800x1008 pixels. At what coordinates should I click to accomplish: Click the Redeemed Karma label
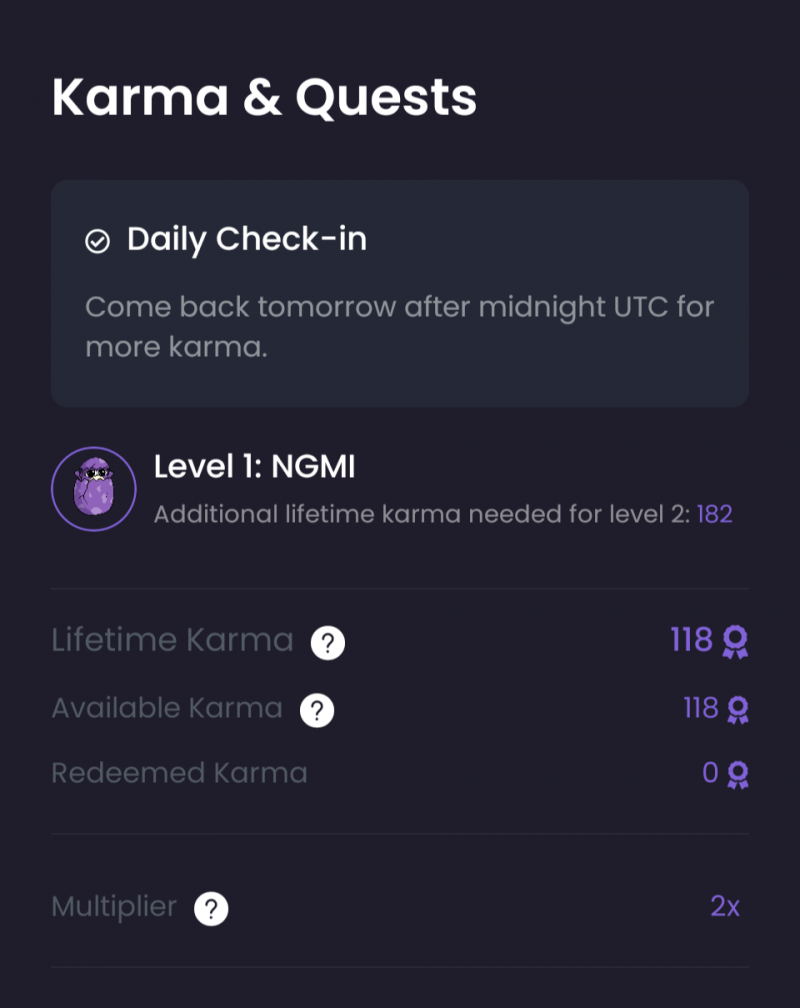click(179, 773)
